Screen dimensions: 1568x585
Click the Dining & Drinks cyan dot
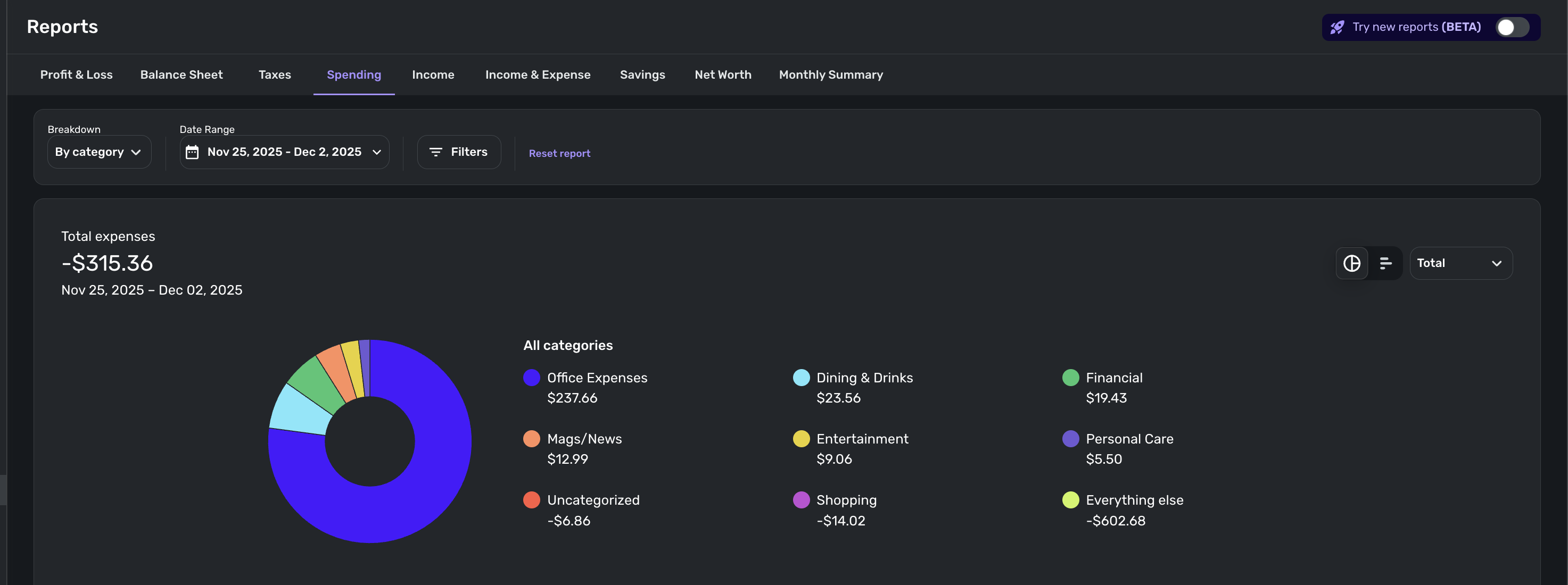[x=801, y=378]
